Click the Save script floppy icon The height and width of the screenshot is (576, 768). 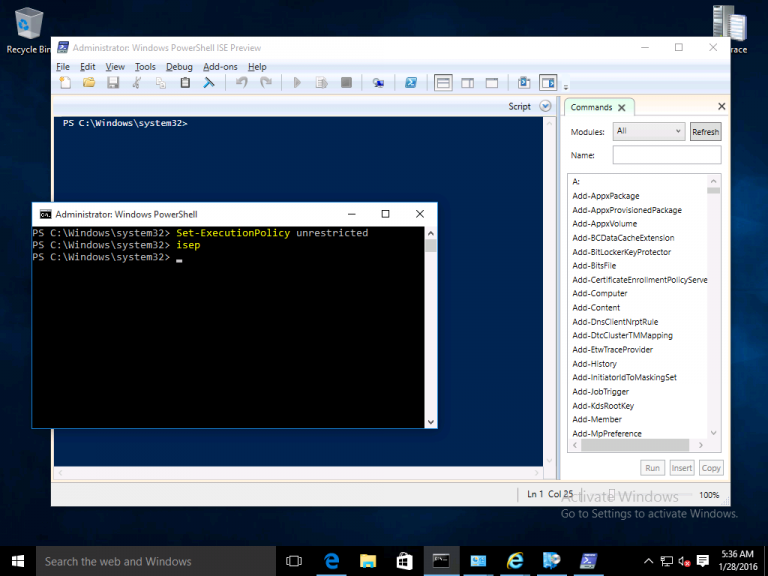113,83
